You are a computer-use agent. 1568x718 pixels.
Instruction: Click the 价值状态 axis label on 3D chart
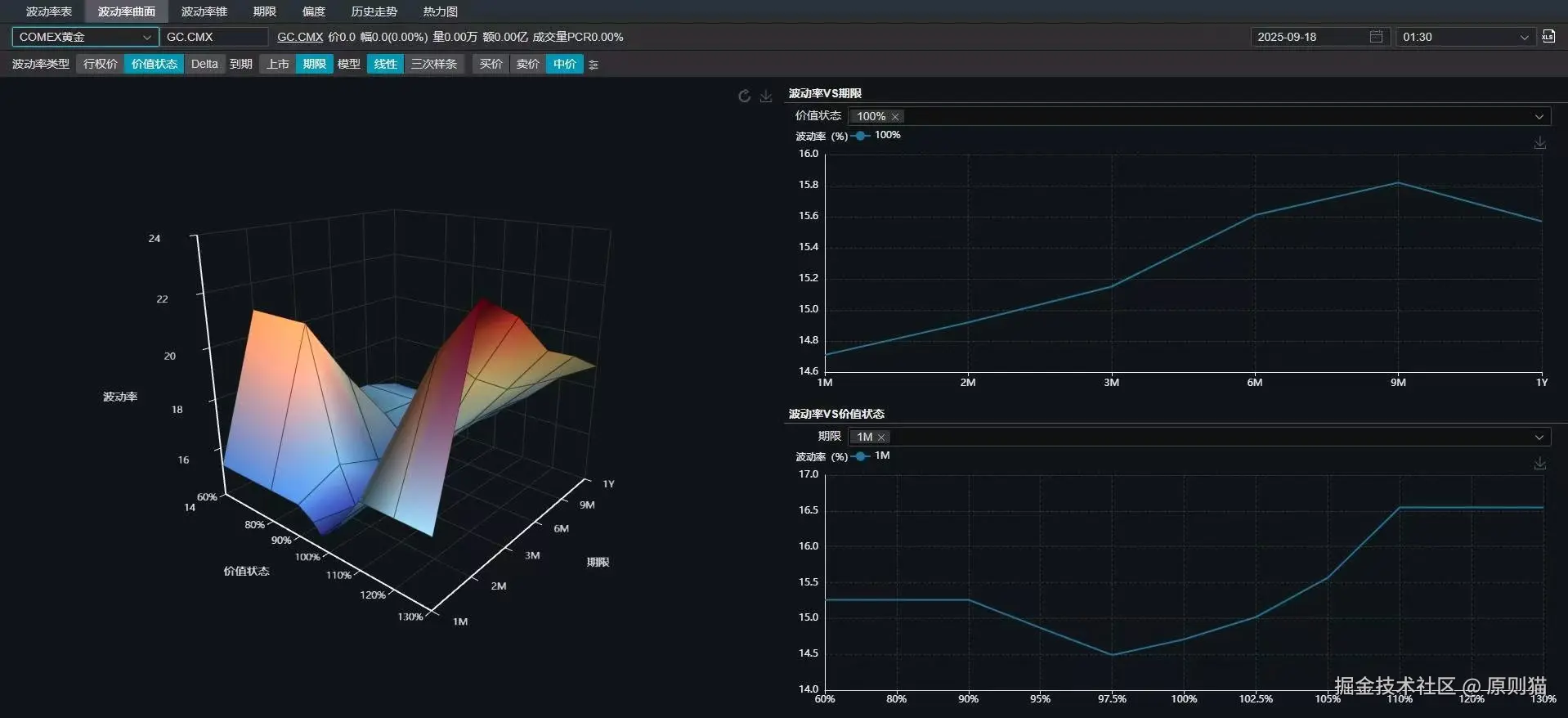click(247, 571)
